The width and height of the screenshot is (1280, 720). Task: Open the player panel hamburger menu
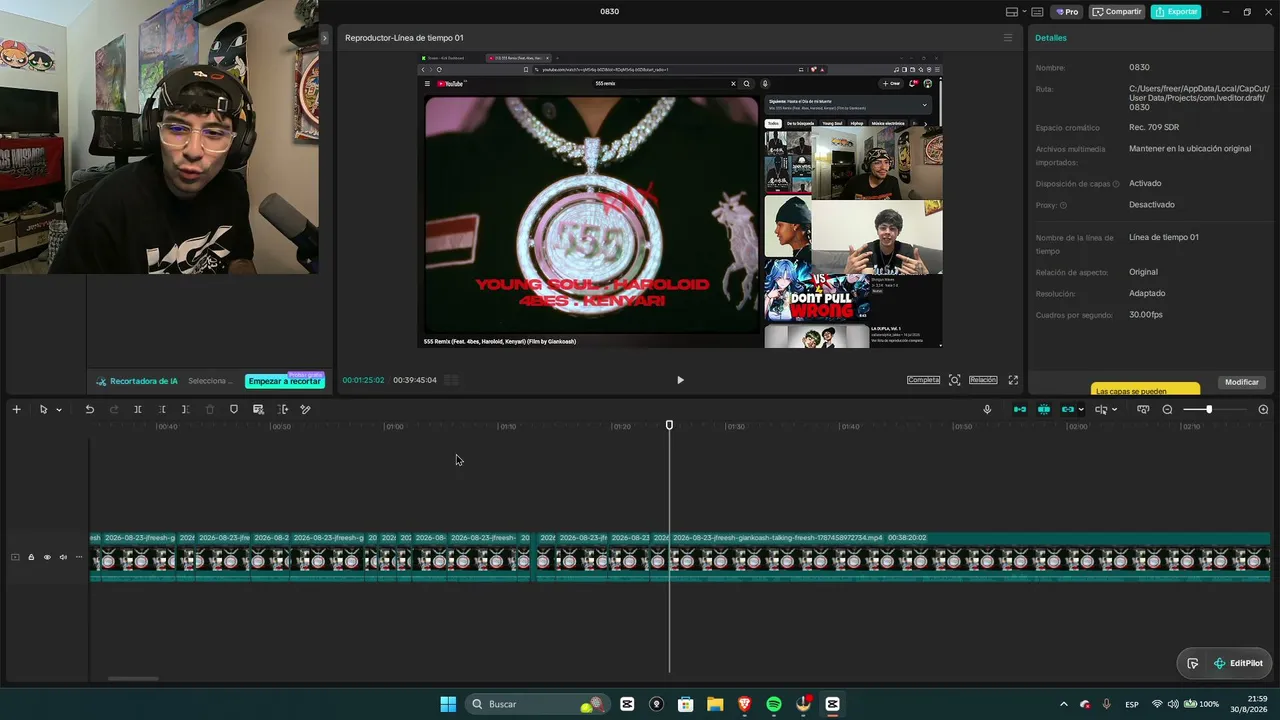pyautogui.click(x=1008, y=38)
